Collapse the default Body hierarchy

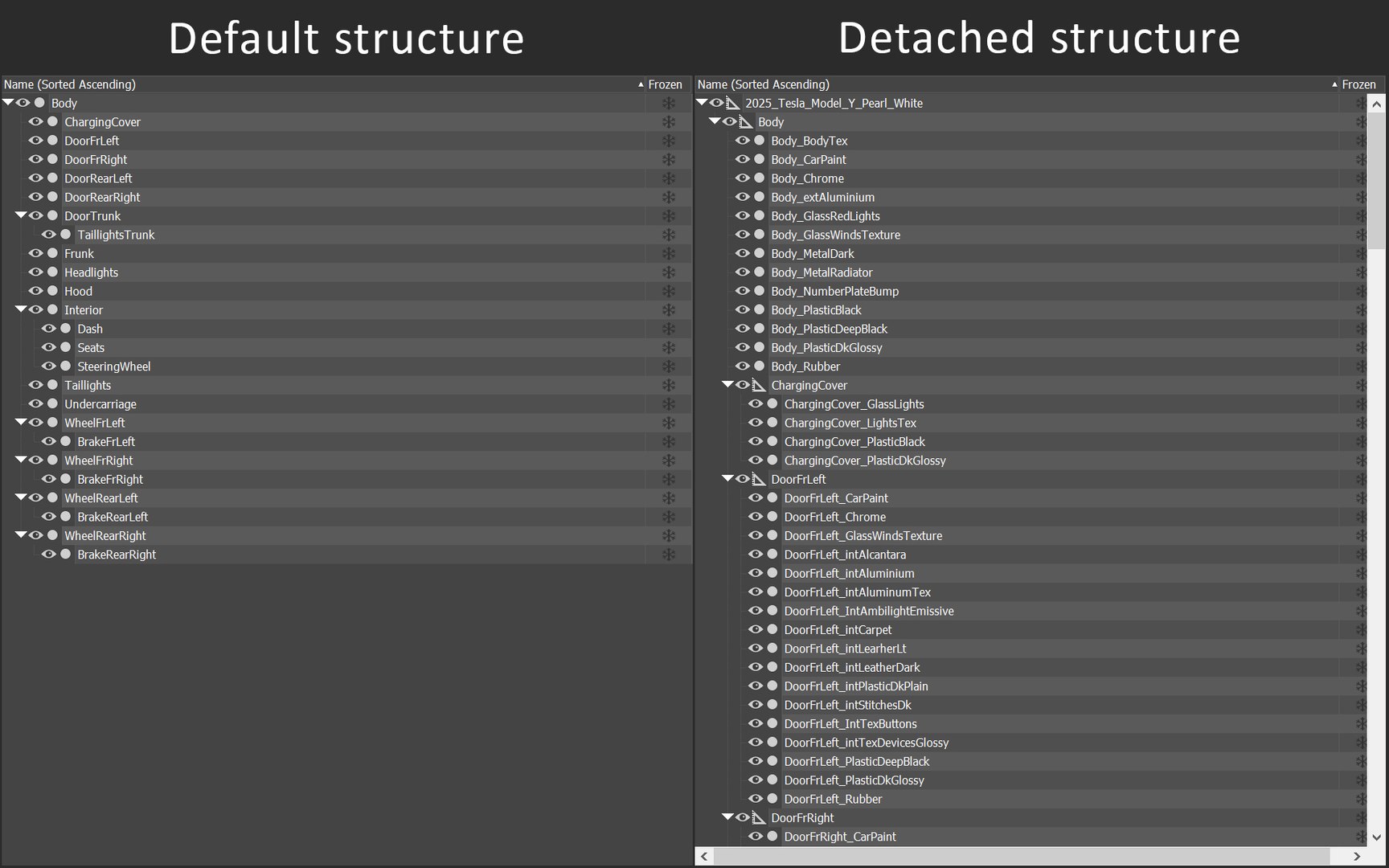point(8,102)
